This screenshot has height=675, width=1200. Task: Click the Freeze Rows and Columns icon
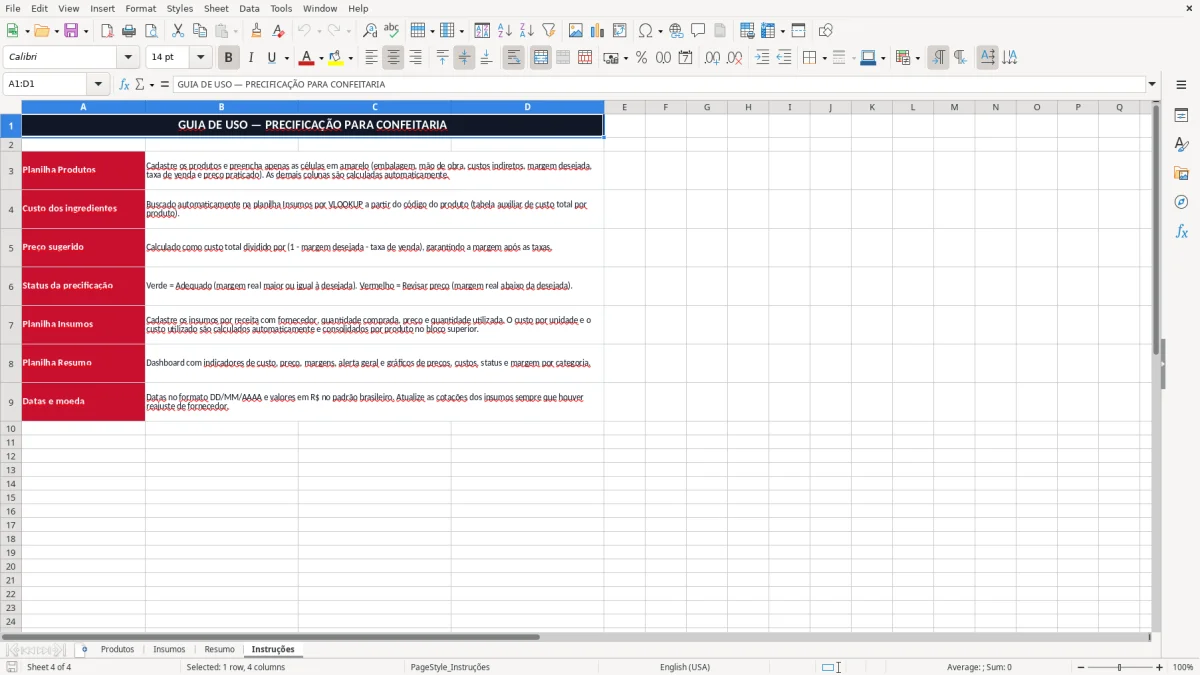point(768,31)
